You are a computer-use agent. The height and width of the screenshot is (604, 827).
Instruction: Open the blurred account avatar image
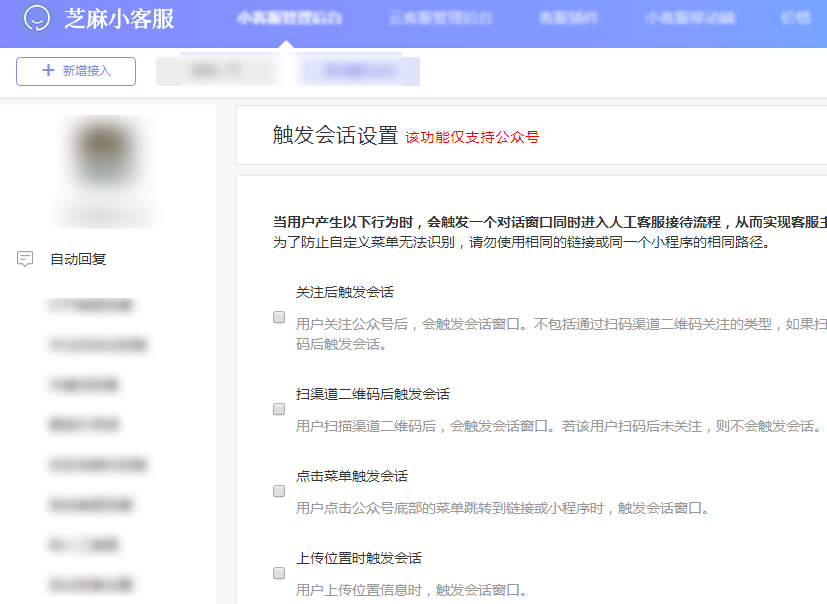click(104, 152)
